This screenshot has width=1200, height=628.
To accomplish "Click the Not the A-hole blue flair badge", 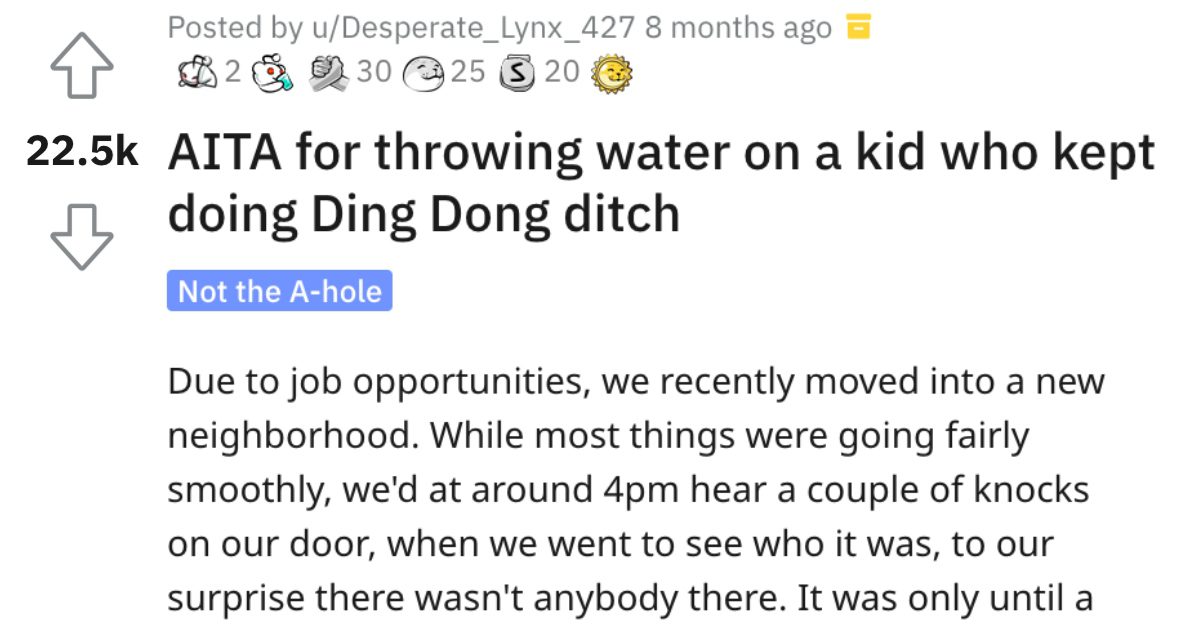I will 281,291.
